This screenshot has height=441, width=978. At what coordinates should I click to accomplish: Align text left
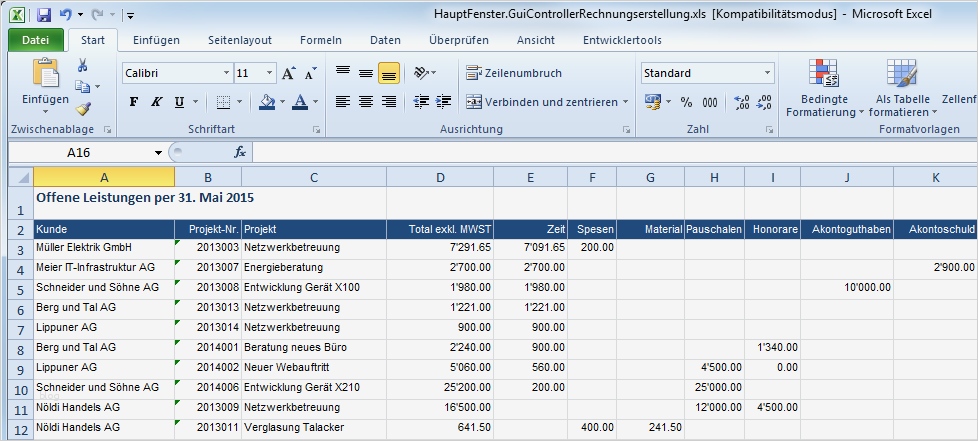tap(343, 102)
